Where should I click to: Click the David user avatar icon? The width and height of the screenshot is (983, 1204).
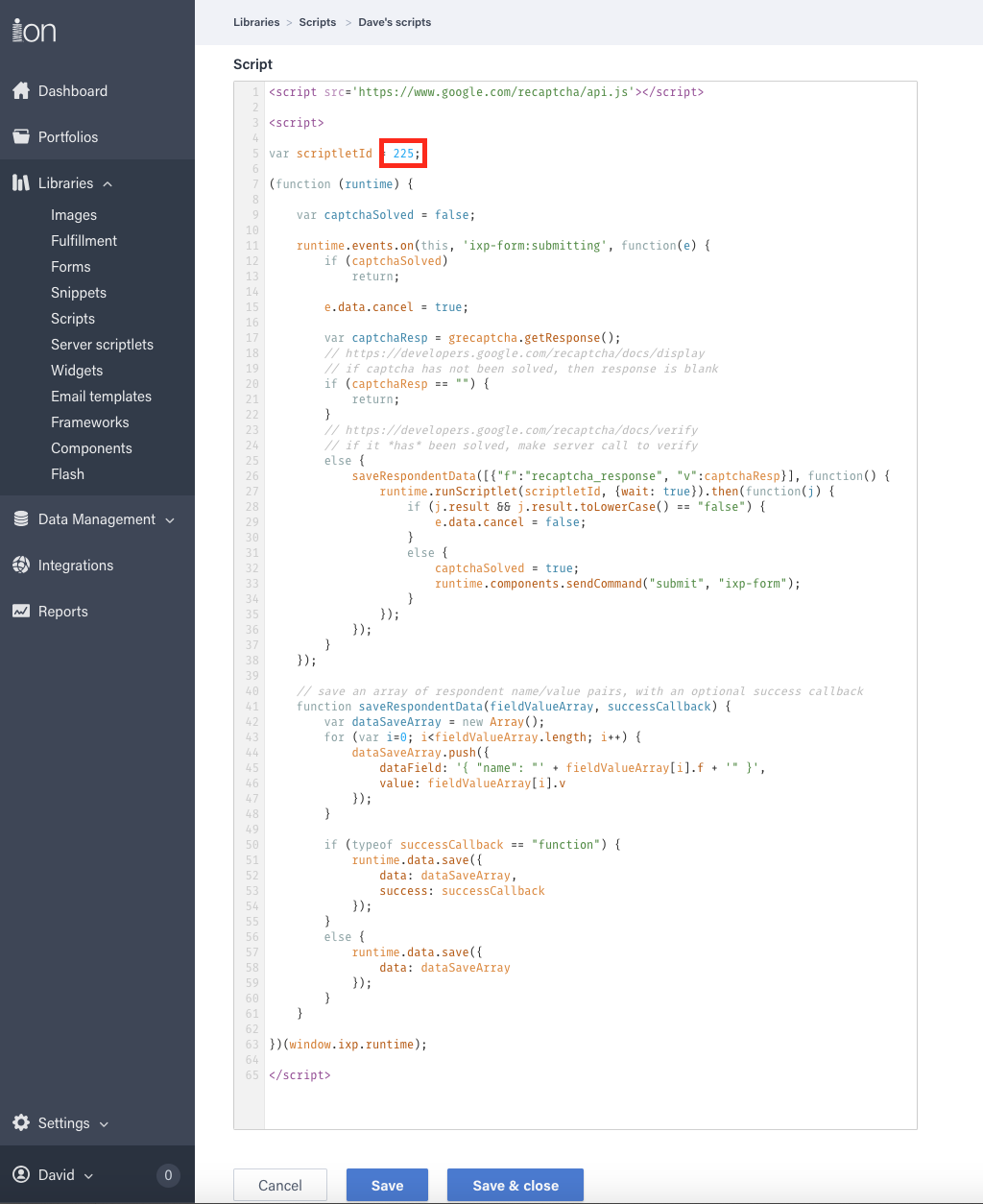click(x=21, y=1175)
